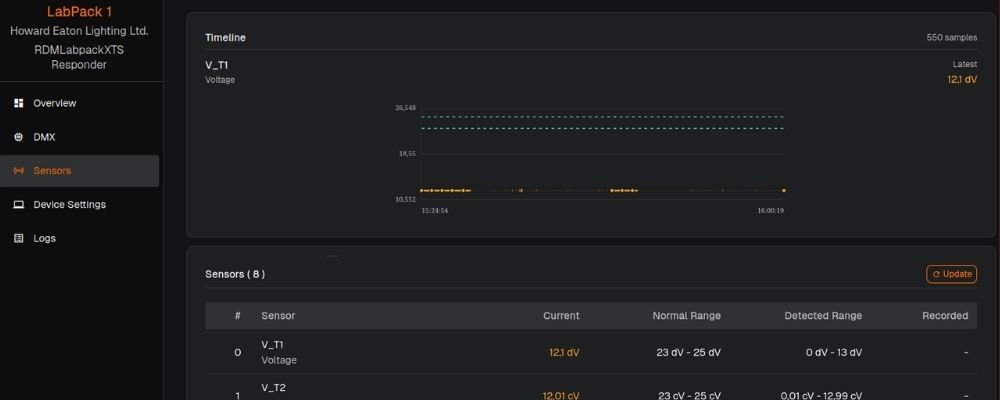Click the Latest 12,1 dV timeline value
This screenshot has height=400, width=1000.
[962, 80]
